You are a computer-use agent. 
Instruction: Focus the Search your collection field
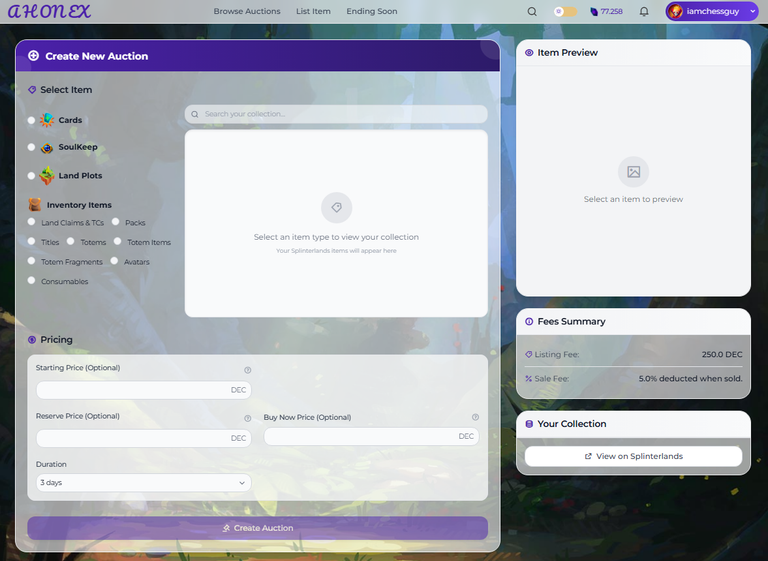[336, 114]
